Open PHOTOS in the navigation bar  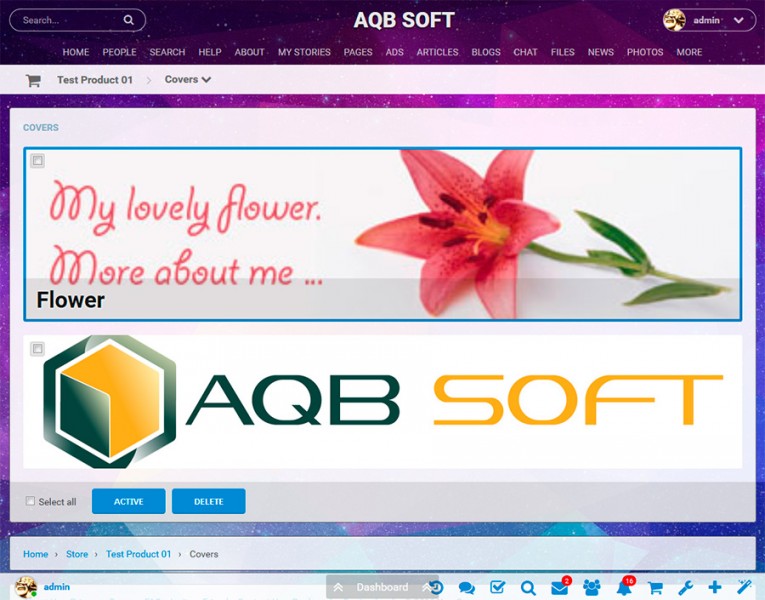(x=645, y=52)
